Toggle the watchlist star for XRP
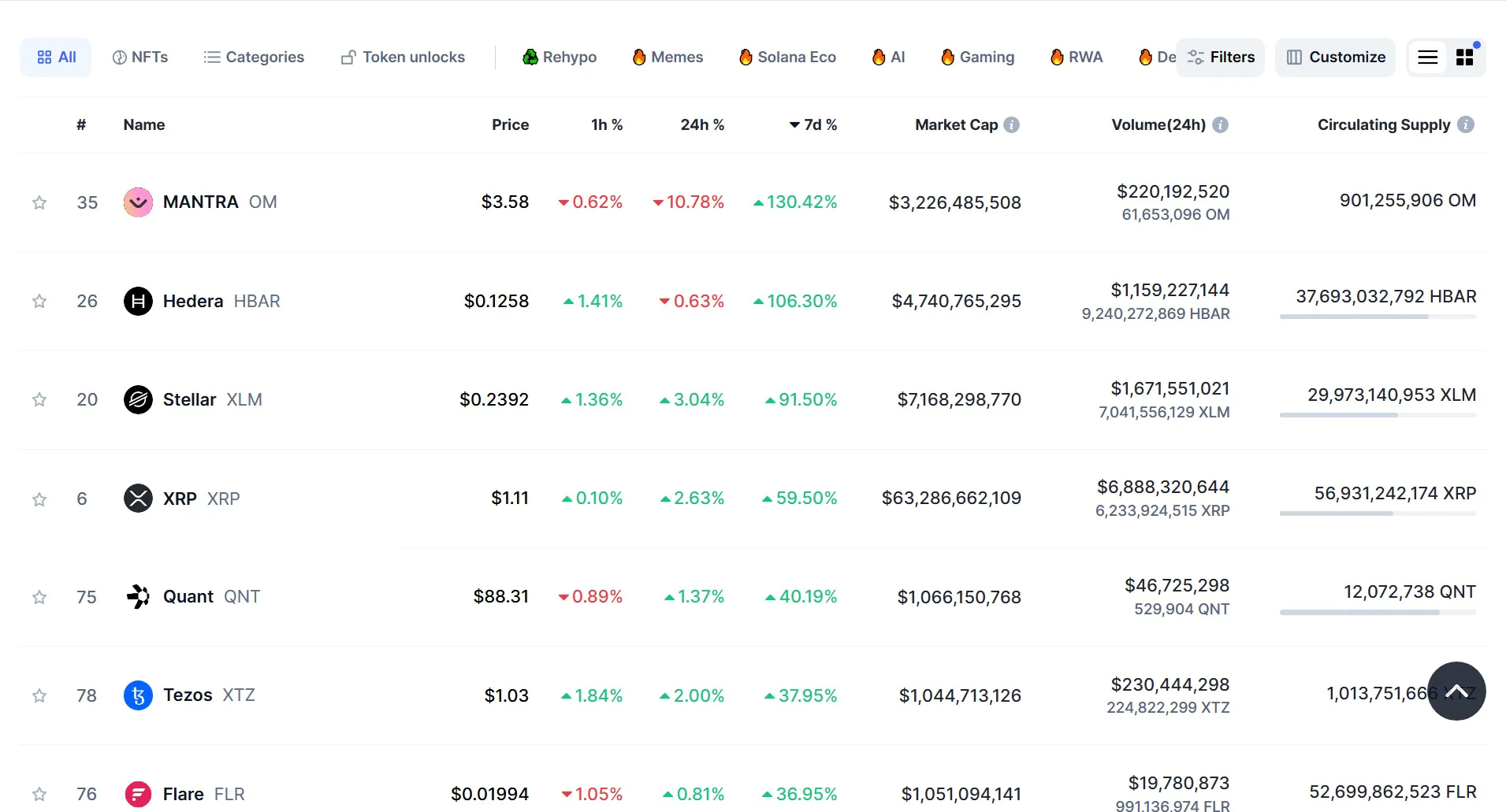This screenshot has height=812, width=1506. pyautogui.click(x=39, y=499)
